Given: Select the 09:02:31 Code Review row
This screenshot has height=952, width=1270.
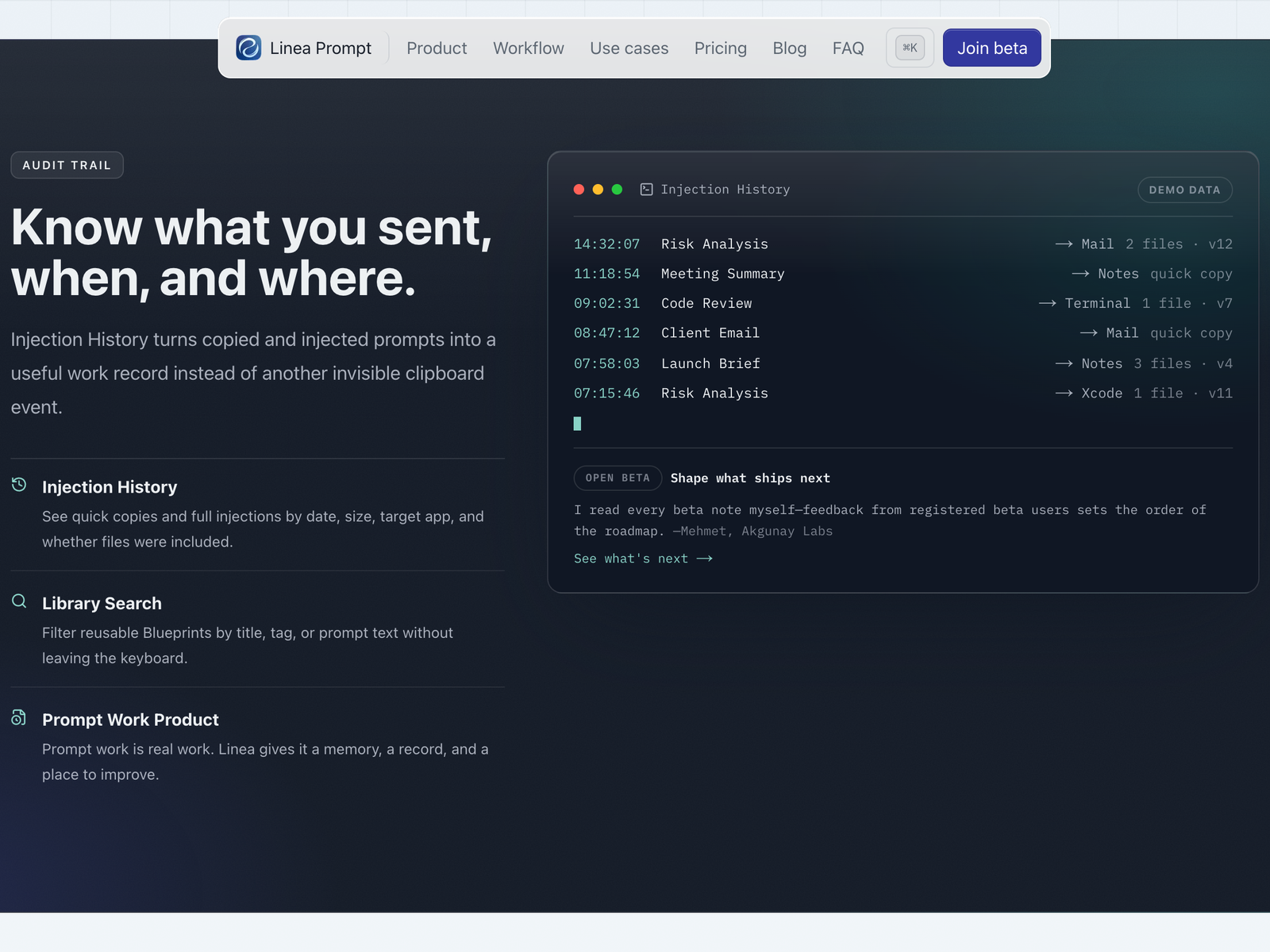Looking at the screenshot, I should (x=903, y=304).
